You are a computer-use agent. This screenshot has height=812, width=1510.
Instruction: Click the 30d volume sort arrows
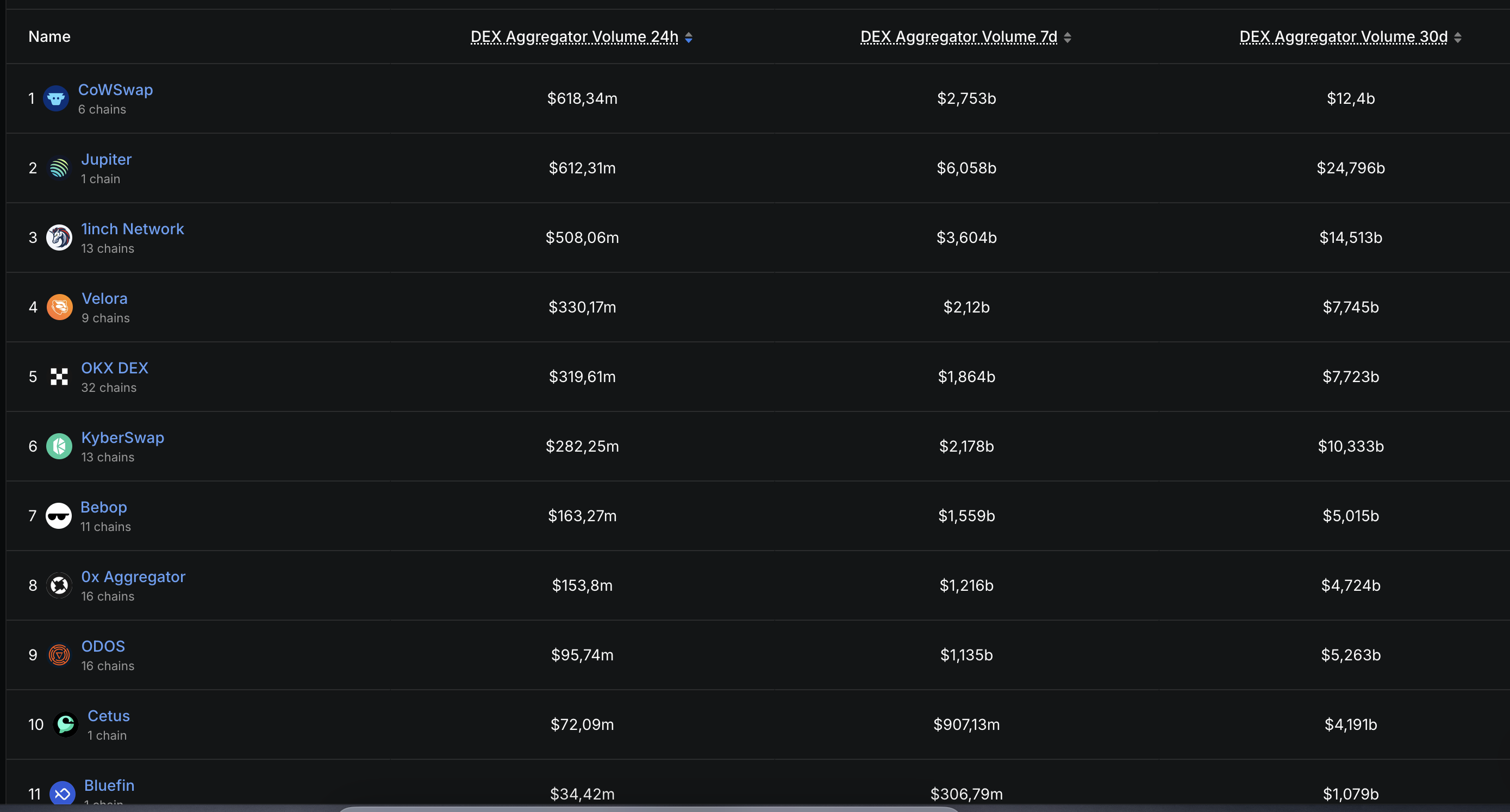[x=1456, y=36]
